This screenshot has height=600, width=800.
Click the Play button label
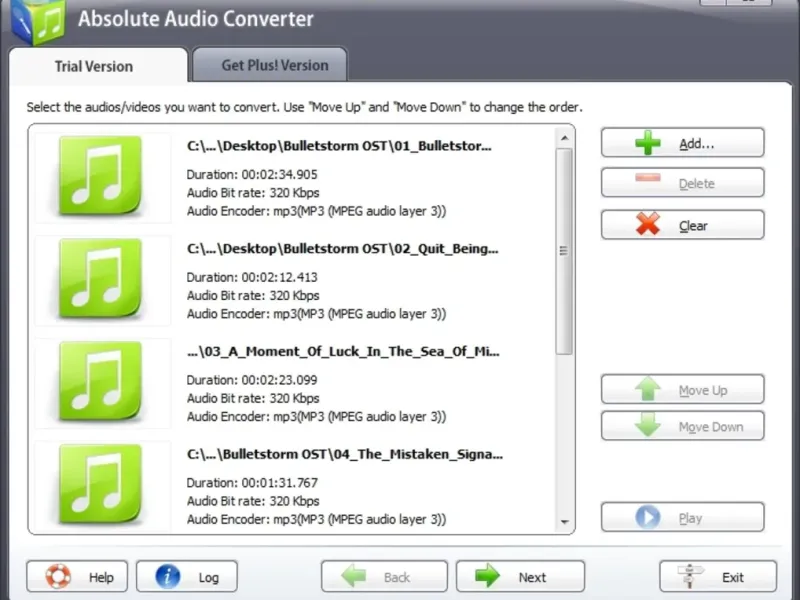[690, 519]
